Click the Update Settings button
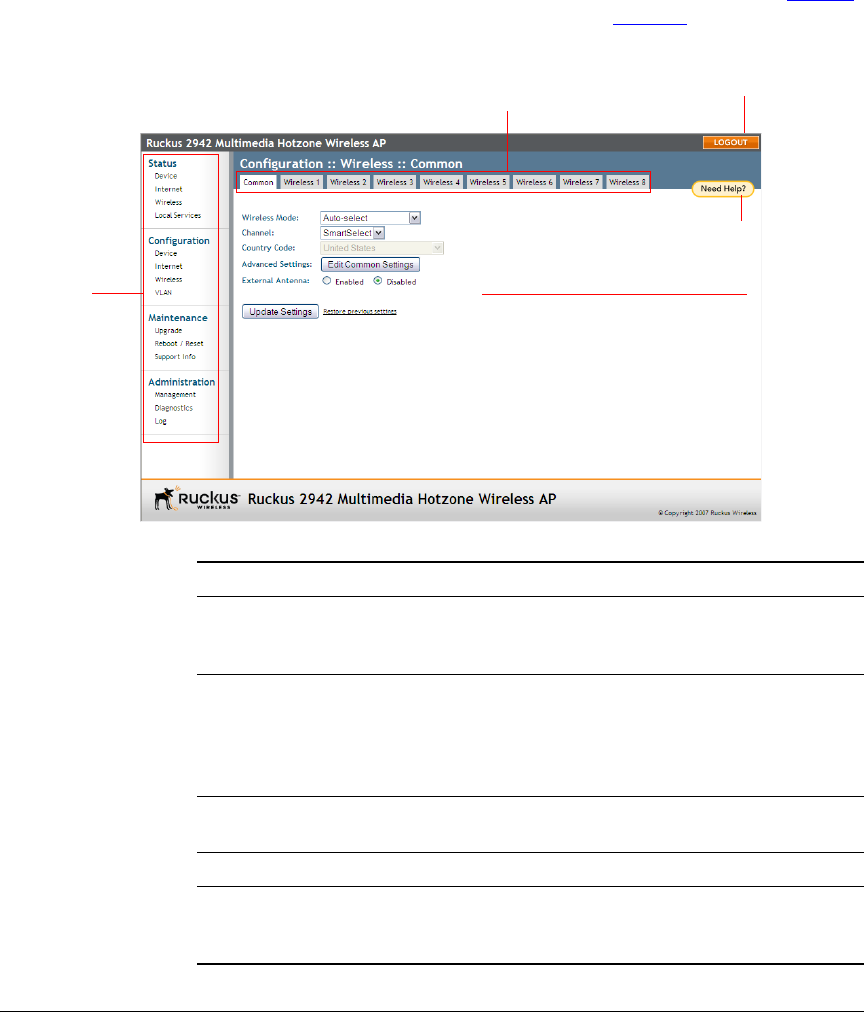 (280, 311)
